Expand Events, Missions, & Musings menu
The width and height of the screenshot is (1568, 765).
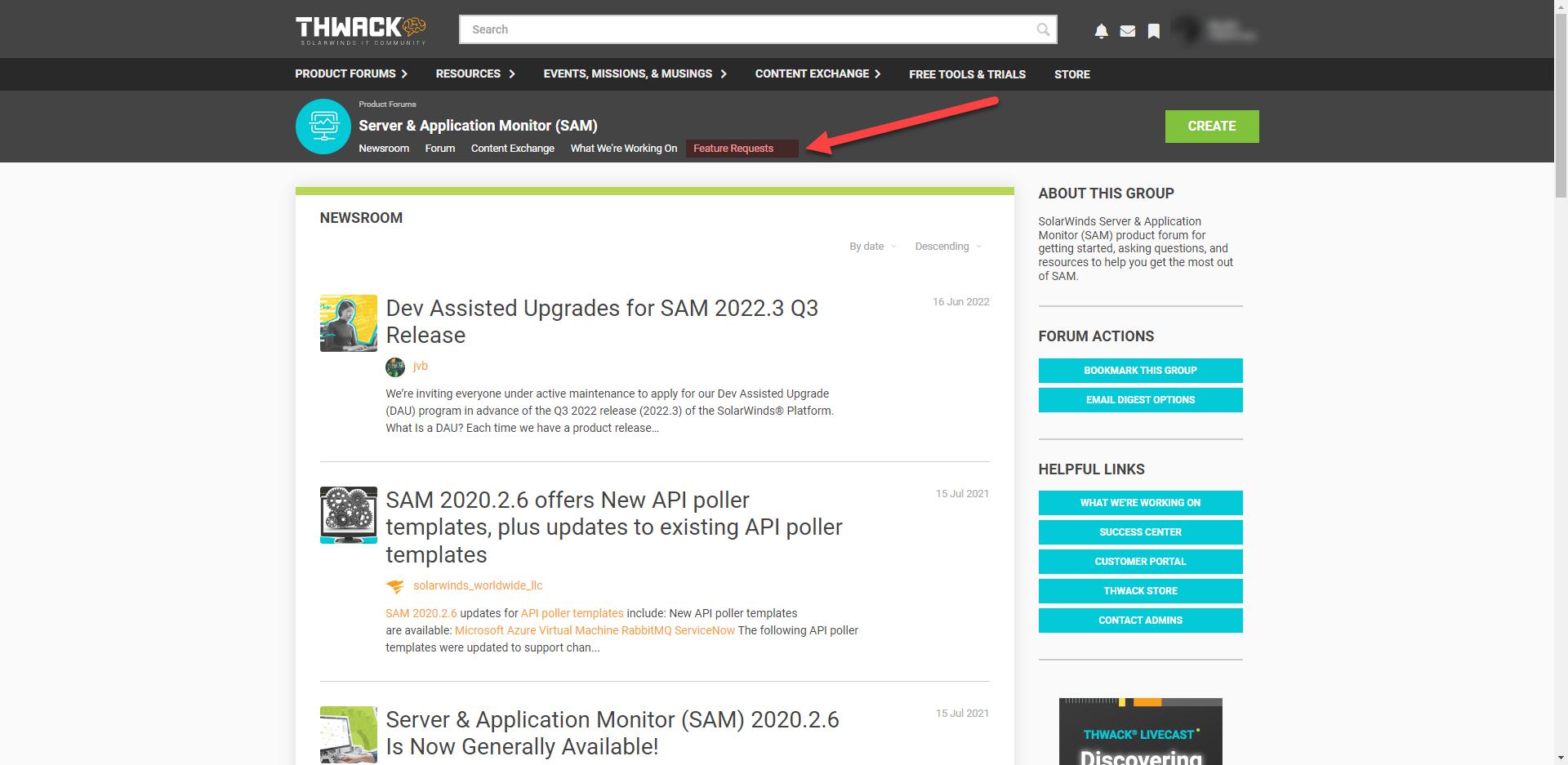pos(635,73)
